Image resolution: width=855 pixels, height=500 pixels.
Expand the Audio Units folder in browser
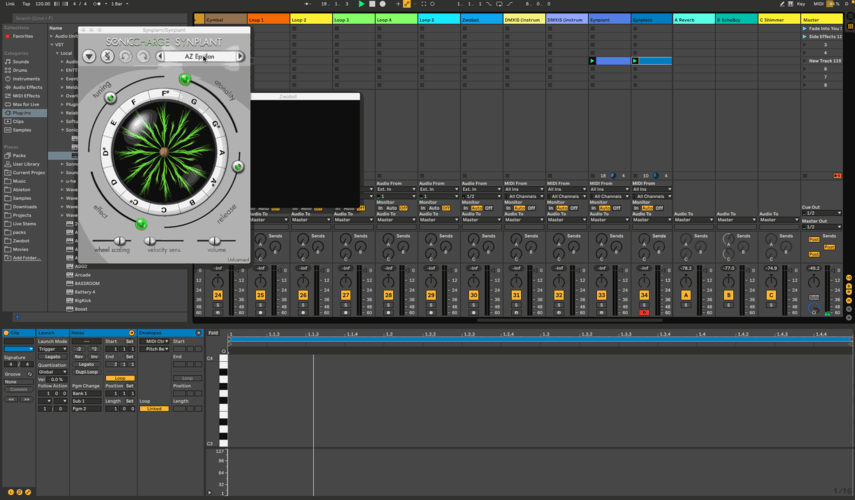(52, 36)
